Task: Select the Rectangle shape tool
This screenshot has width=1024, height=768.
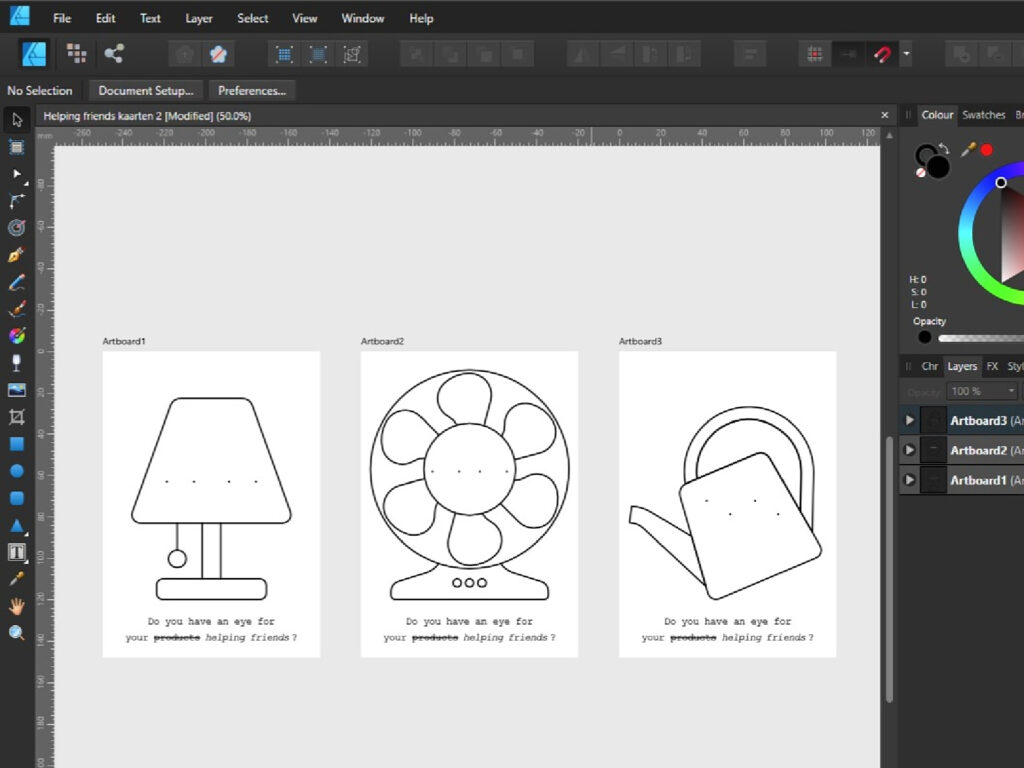Action: pyautogui.click(x=16, y=444)
